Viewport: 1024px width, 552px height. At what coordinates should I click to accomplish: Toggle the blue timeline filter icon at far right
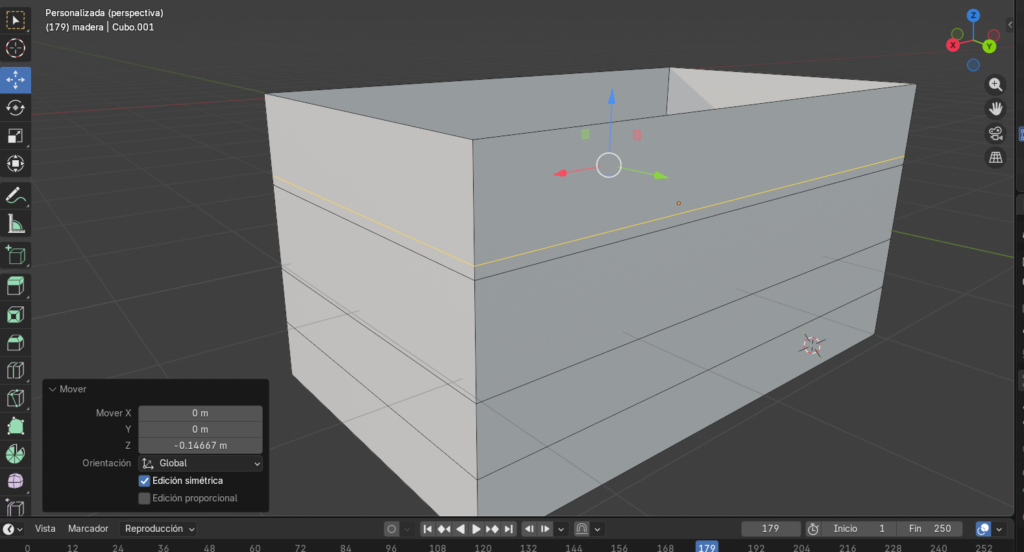click(983, 529)
